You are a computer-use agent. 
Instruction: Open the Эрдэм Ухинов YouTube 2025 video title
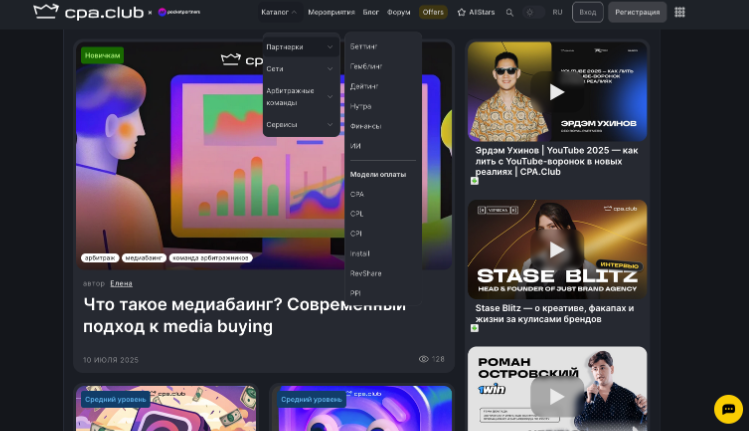click(x=556, y=161)
